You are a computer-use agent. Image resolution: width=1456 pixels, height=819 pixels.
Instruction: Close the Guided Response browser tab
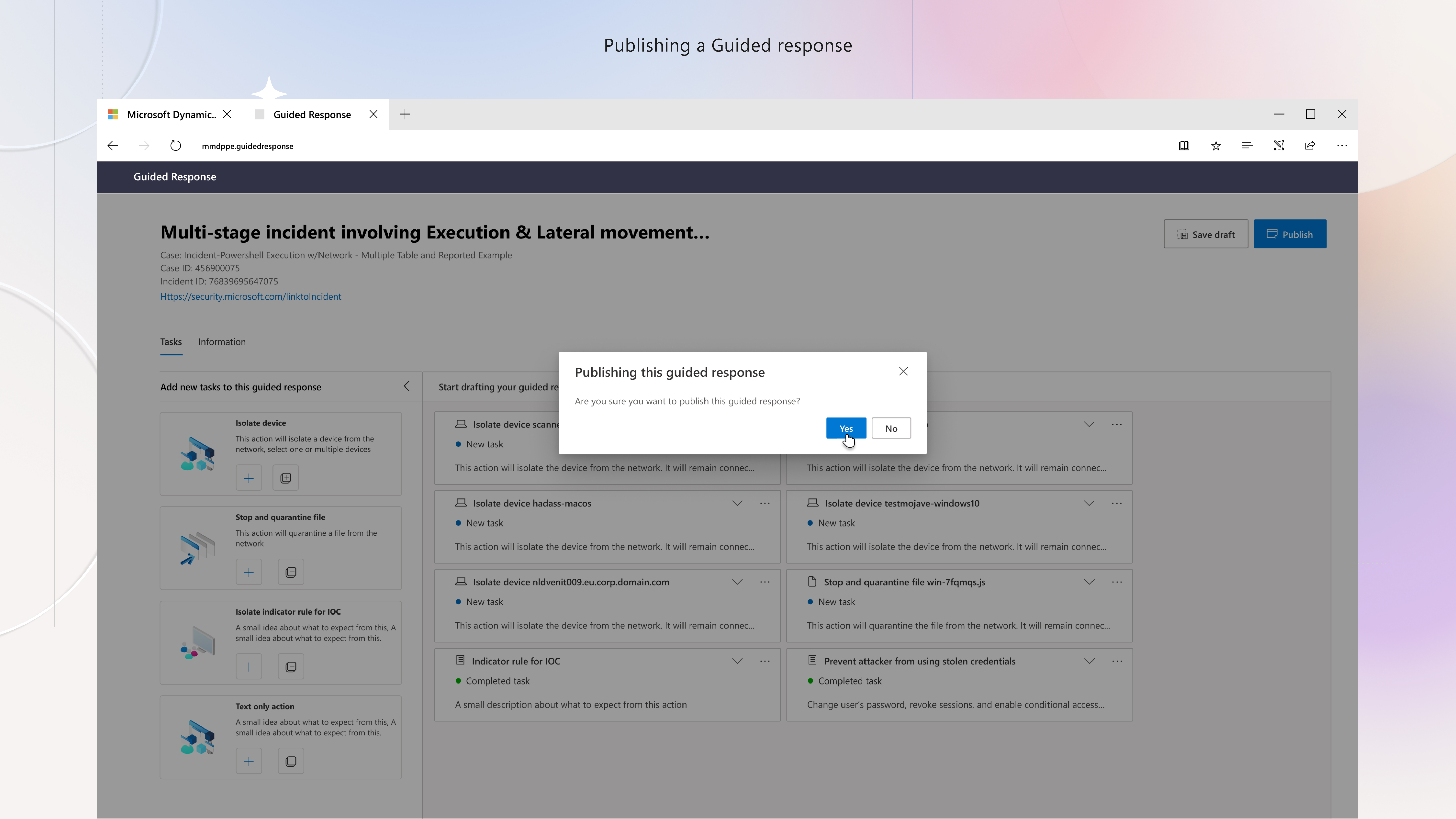[374, 114]
